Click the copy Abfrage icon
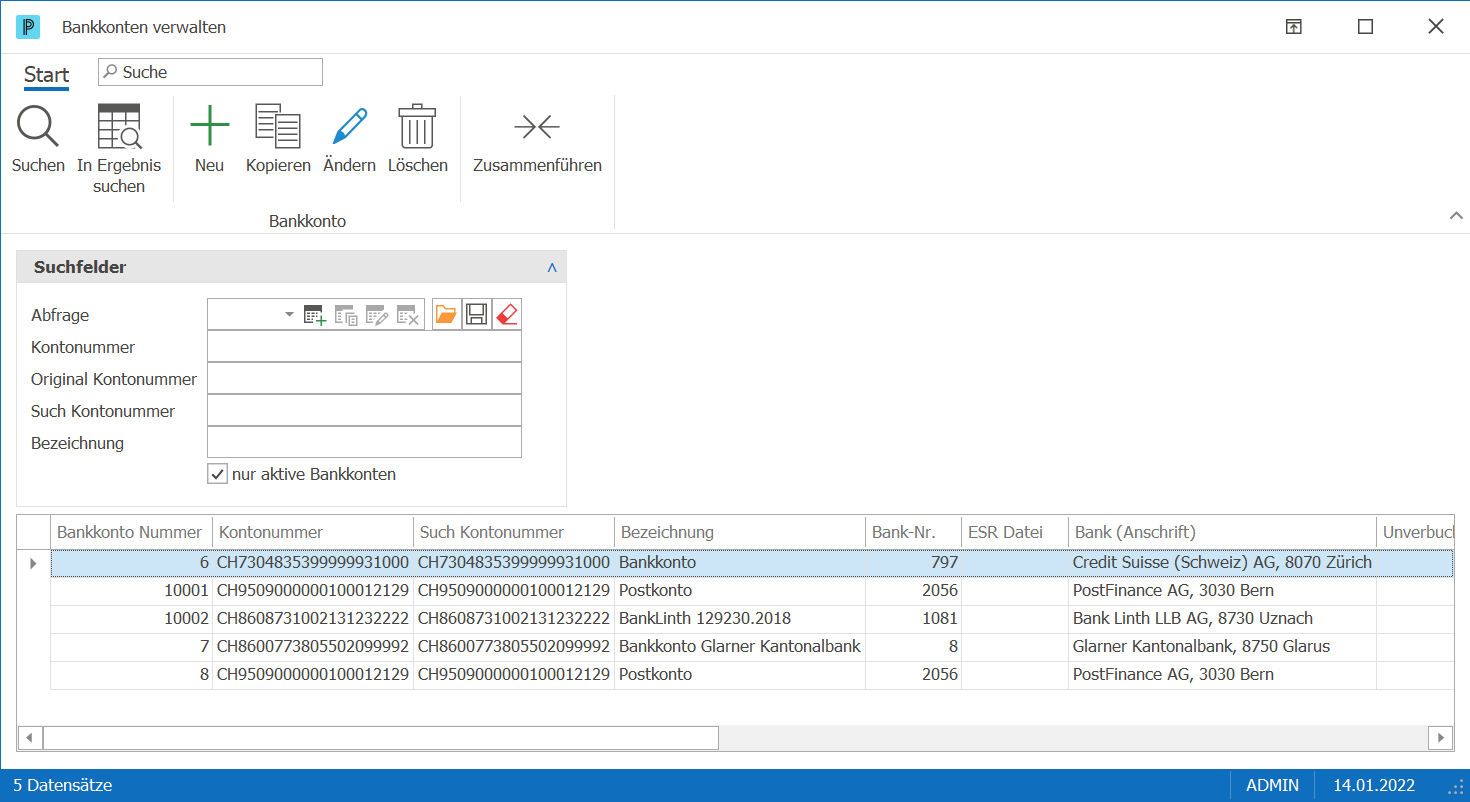 (x=346, y=315)
